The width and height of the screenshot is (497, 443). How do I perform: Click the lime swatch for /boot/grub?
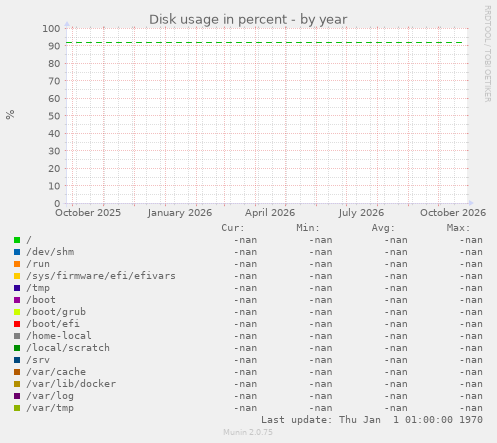17,312
